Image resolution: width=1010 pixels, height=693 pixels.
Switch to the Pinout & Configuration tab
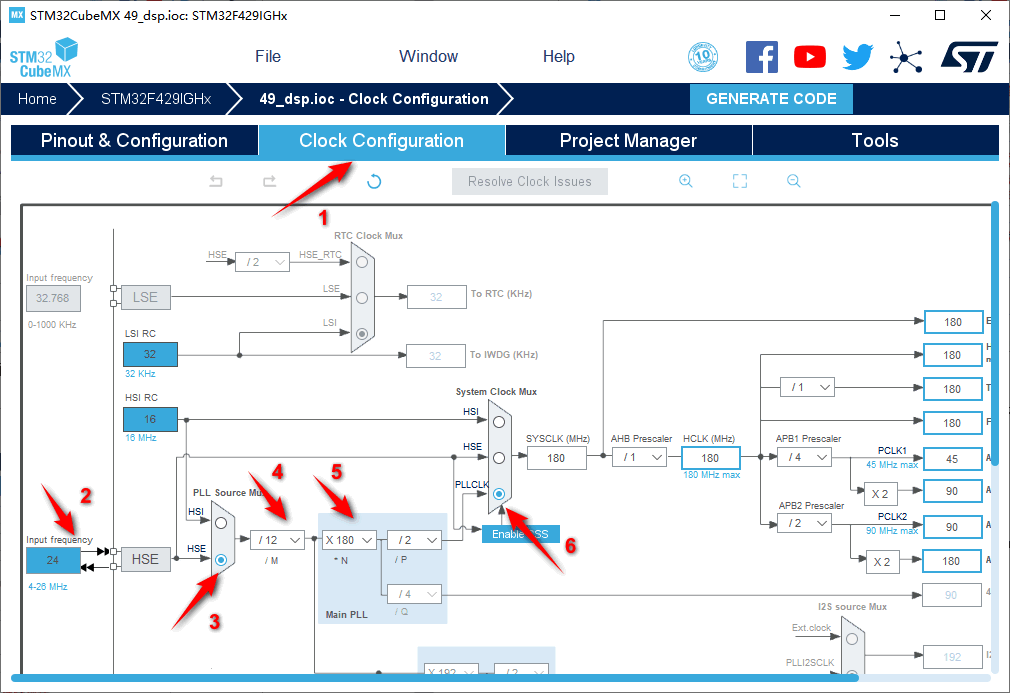point(134,141)
